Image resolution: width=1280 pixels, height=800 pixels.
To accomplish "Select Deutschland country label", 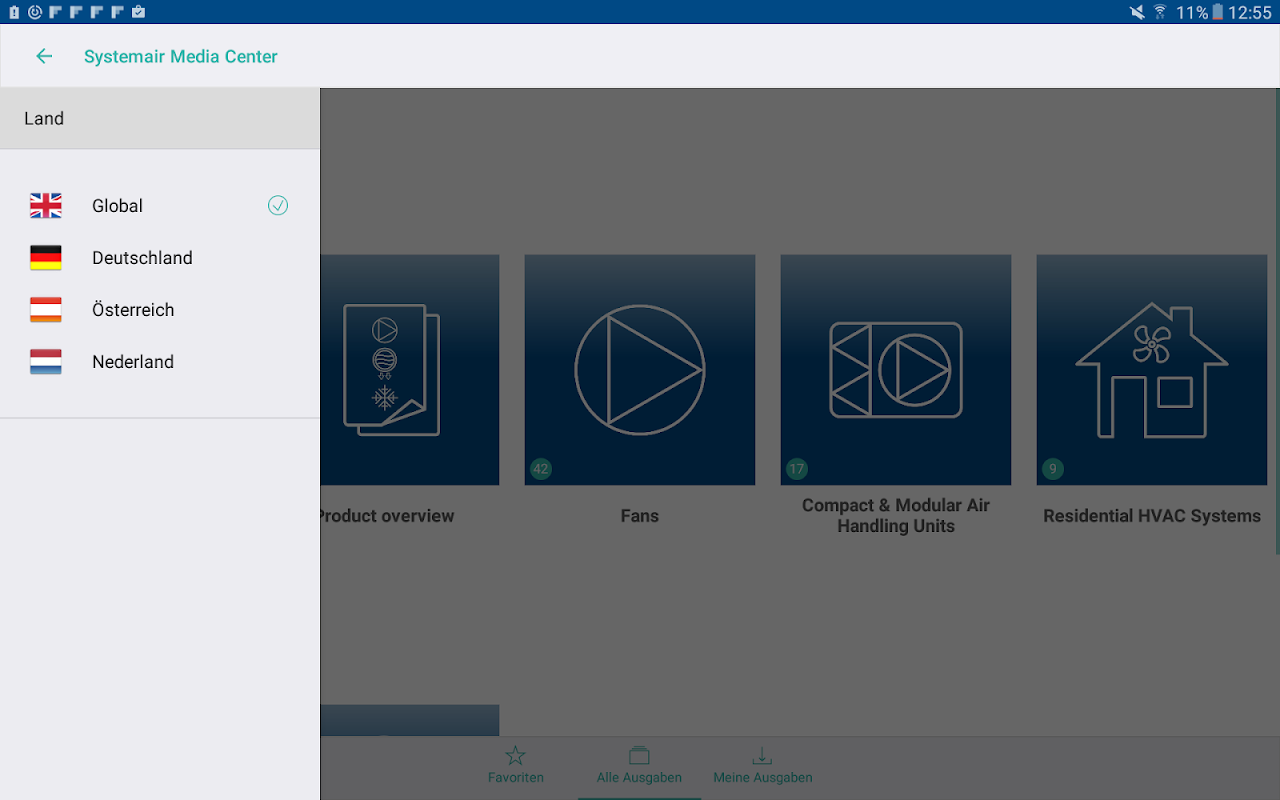I will (x=142, y=258).
